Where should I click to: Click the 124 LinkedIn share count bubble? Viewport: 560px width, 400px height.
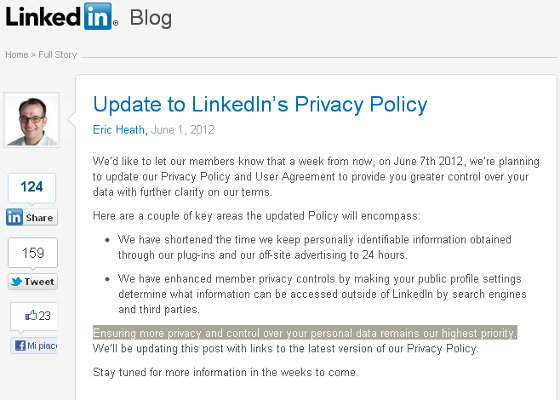pos(32,187)
